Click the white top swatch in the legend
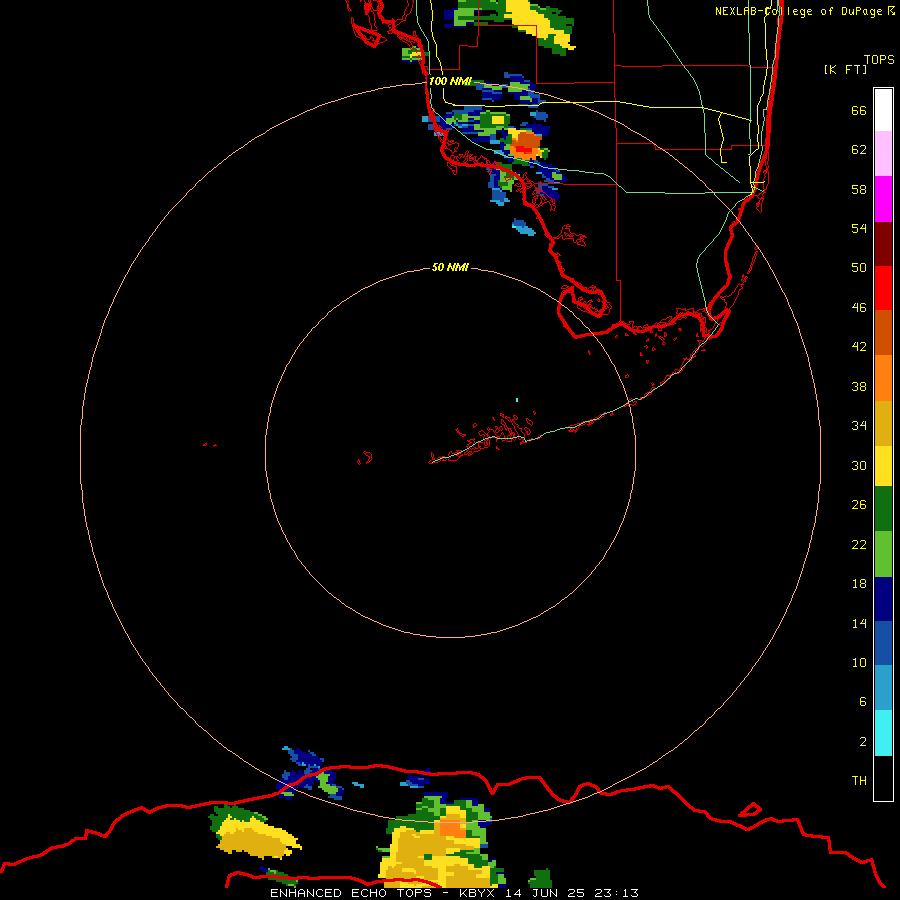This screenshot has height=900, width=900. coord(883,110)
